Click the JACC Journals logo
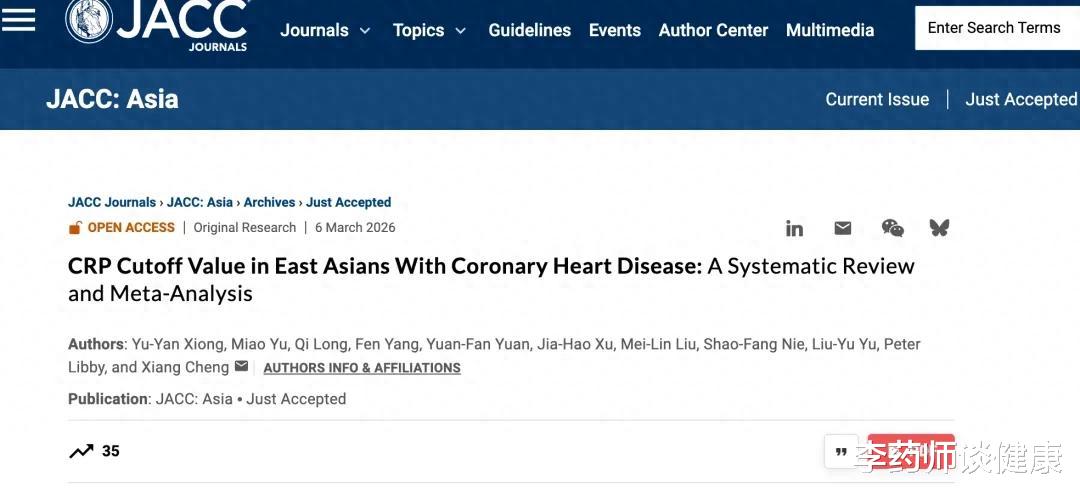Screen dimensions: 1080x498 [x=158, y=24]
